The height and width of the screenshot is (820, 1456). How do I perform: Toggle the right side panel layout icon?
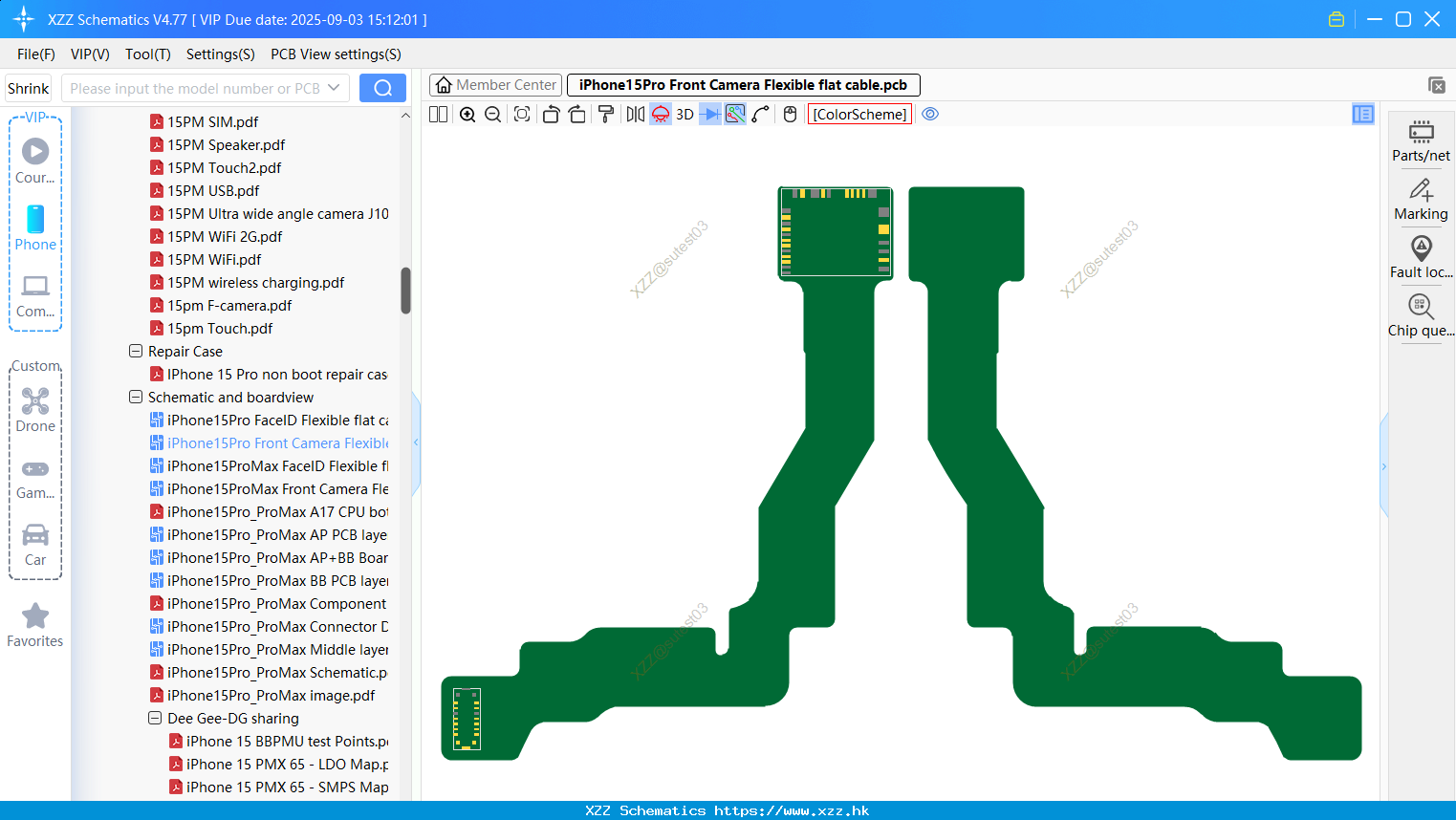pyautogui.click(x=1362, y=114)
